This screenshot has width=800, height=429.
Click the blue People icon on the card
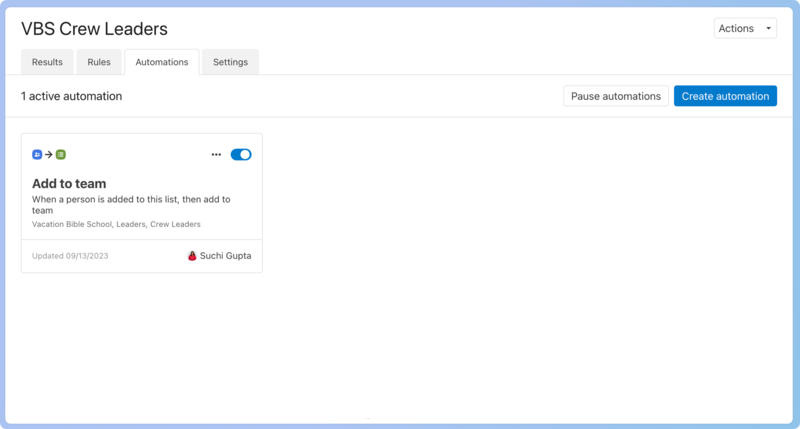click(37, 155)
